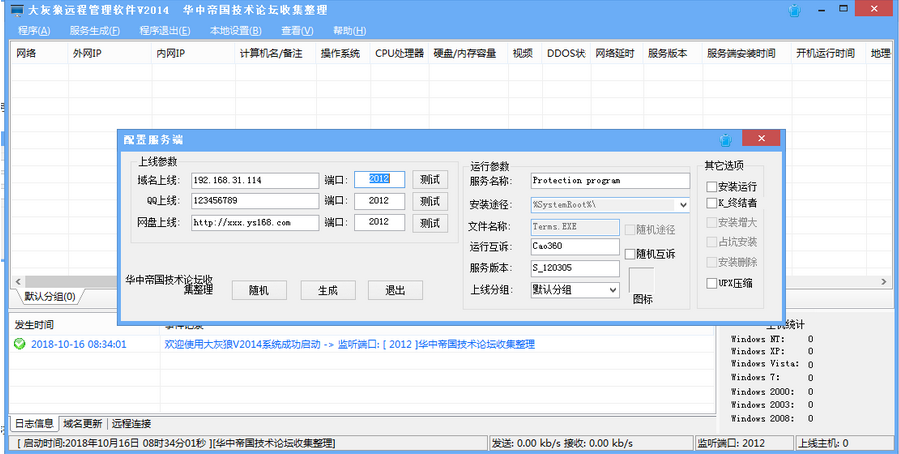Click the 计算机名/备注 column header
The image size is (899, 454).
click(x=275, y=53)
